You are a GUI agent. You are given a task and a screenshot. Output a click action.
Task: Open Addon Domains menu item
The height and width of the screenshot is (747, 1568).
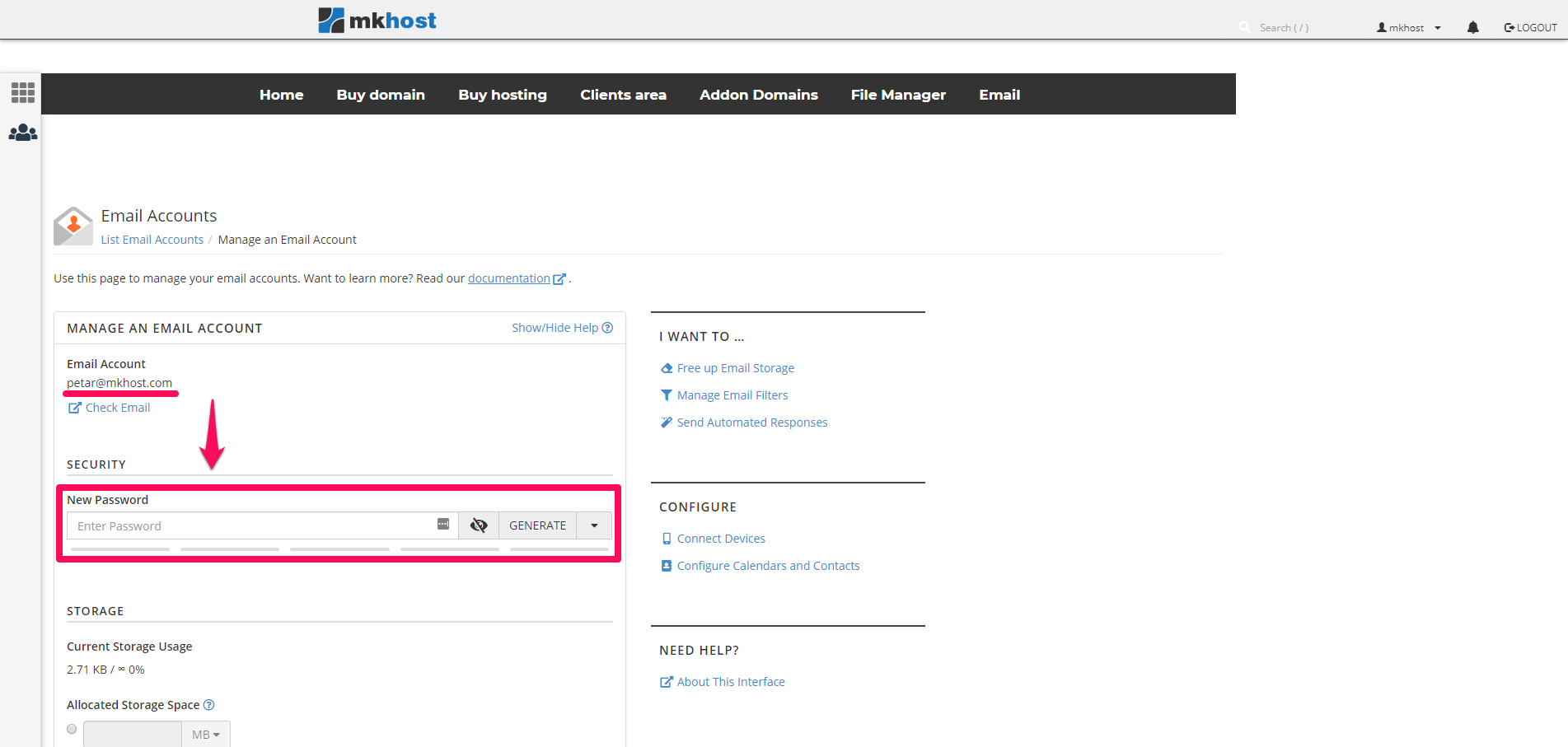tap(758, 95)
